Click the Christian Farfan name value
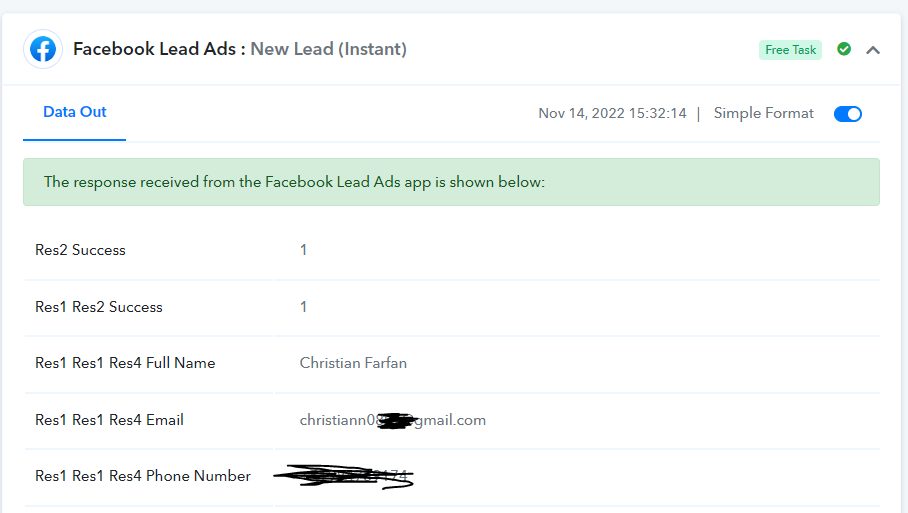 [353, 363]
